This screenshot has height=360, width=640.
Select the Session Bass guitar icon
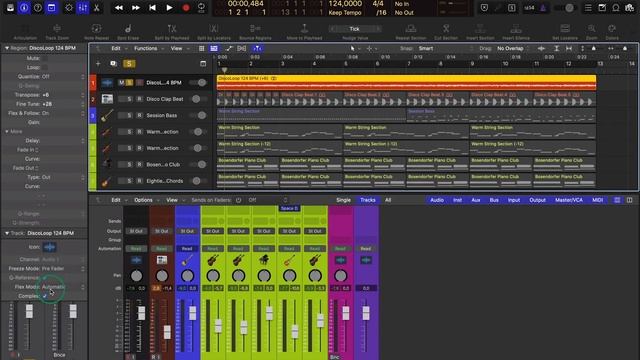tap(107, 115)
